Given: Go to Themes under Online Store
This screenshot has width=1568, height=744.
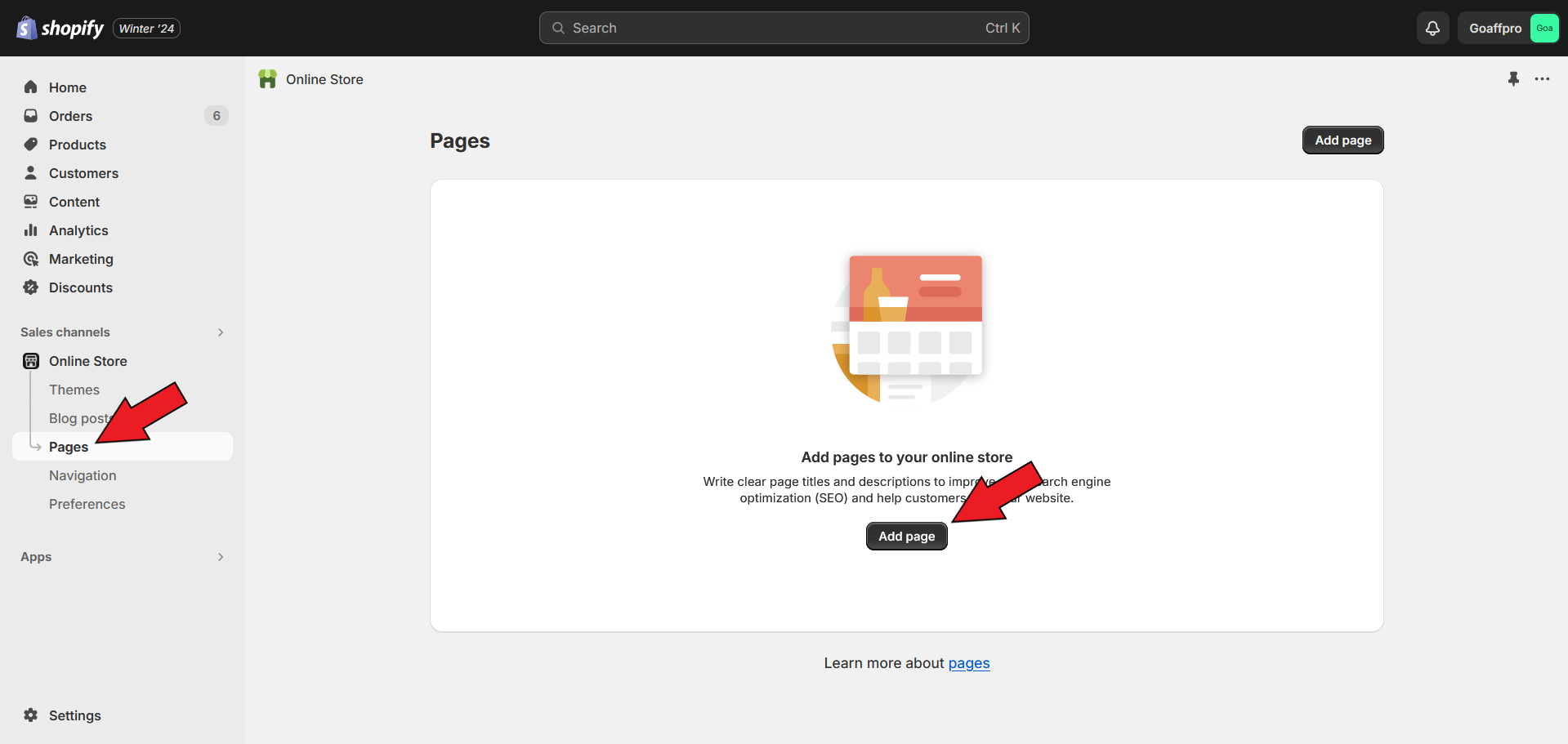Looking at the screenshot, I should (74, 390).
